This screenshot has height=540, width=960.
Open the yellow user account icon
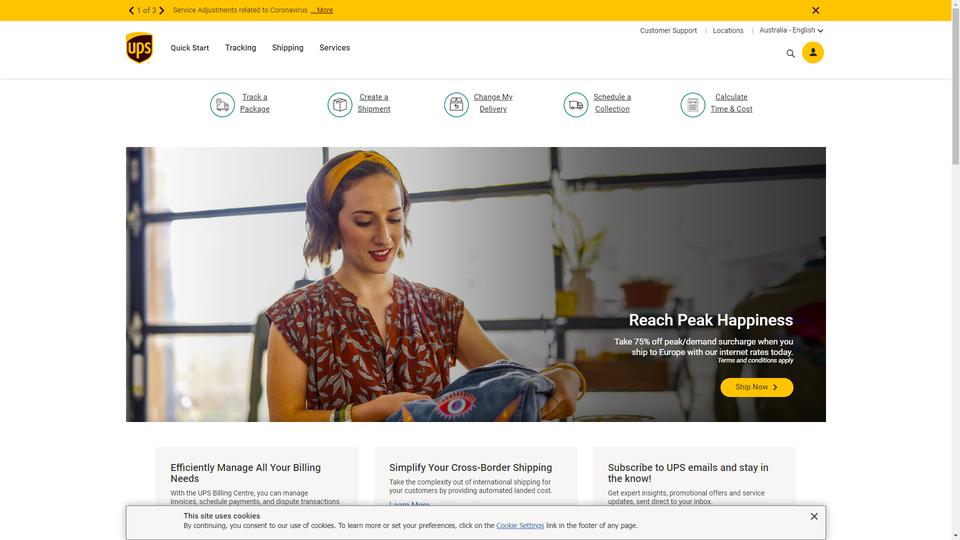(x=812, y=53)
